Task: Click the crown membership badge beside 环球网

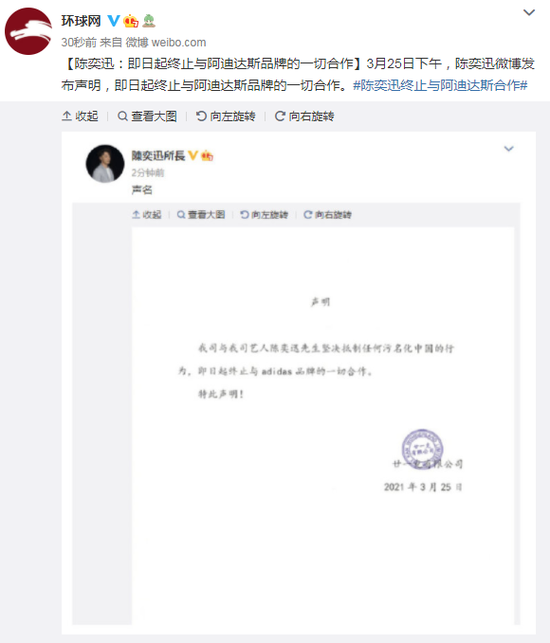Action: (x=131, y=21)
